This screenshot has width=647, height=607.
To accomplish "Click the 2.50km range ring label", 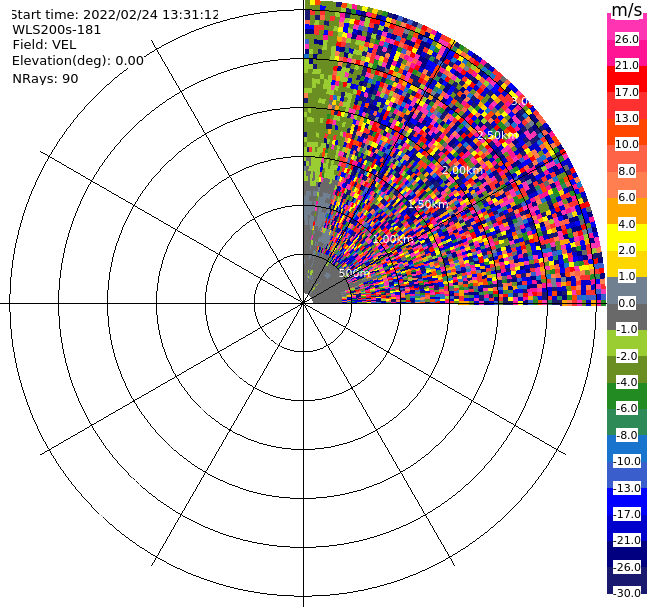I will (497, 135).
